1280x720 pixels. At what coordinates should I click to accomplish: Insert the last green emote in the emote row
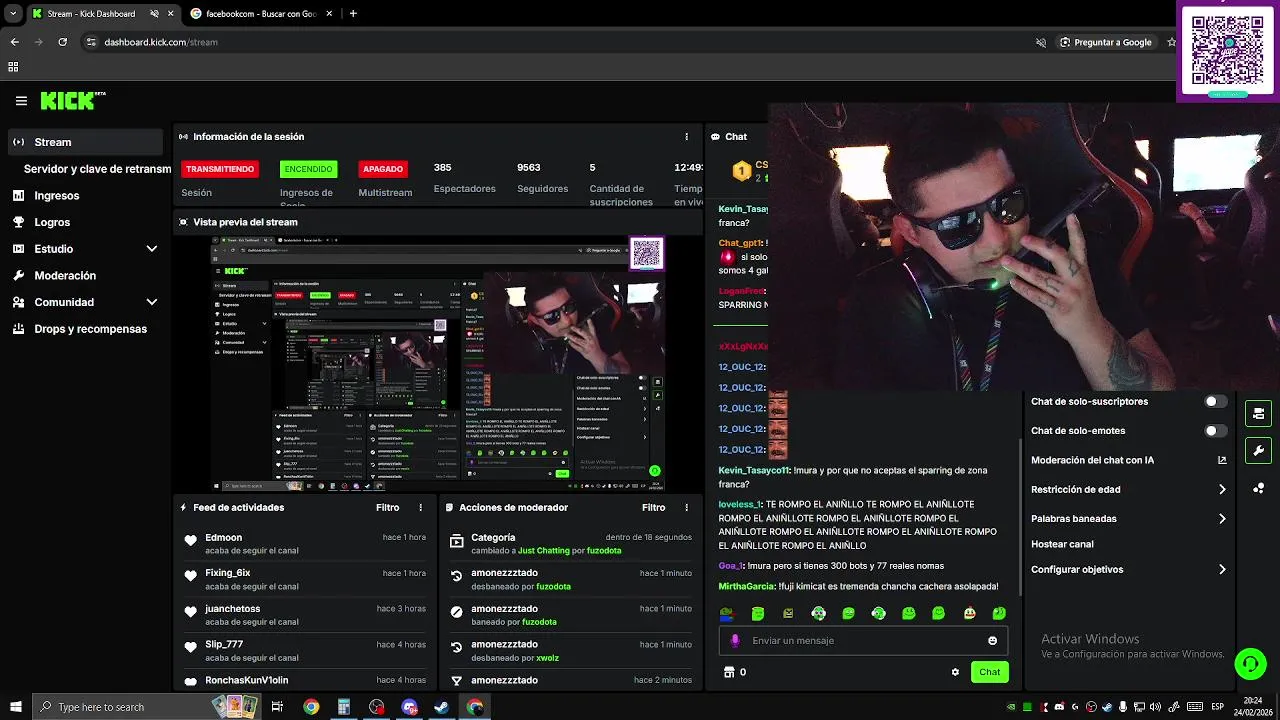point(999,613)
